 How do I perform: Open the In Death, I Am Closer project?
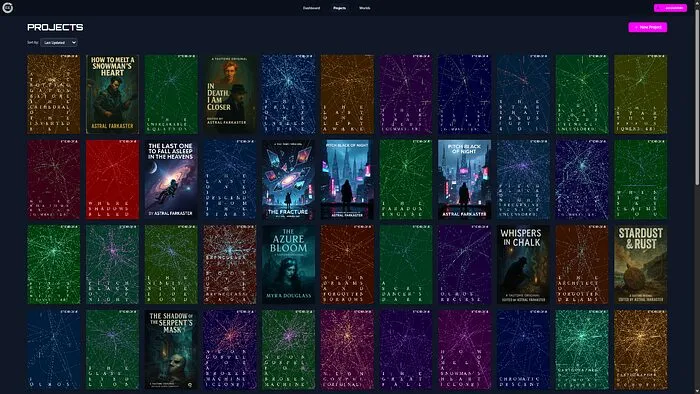[230, 94]
